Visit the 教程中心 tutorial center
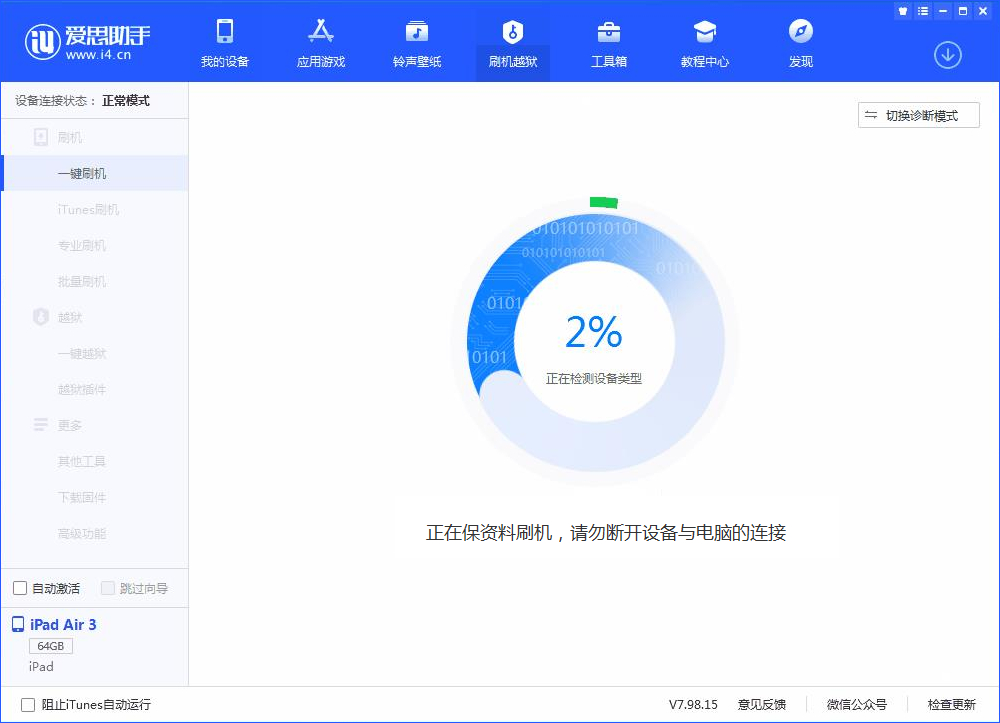 click(704, 42)
